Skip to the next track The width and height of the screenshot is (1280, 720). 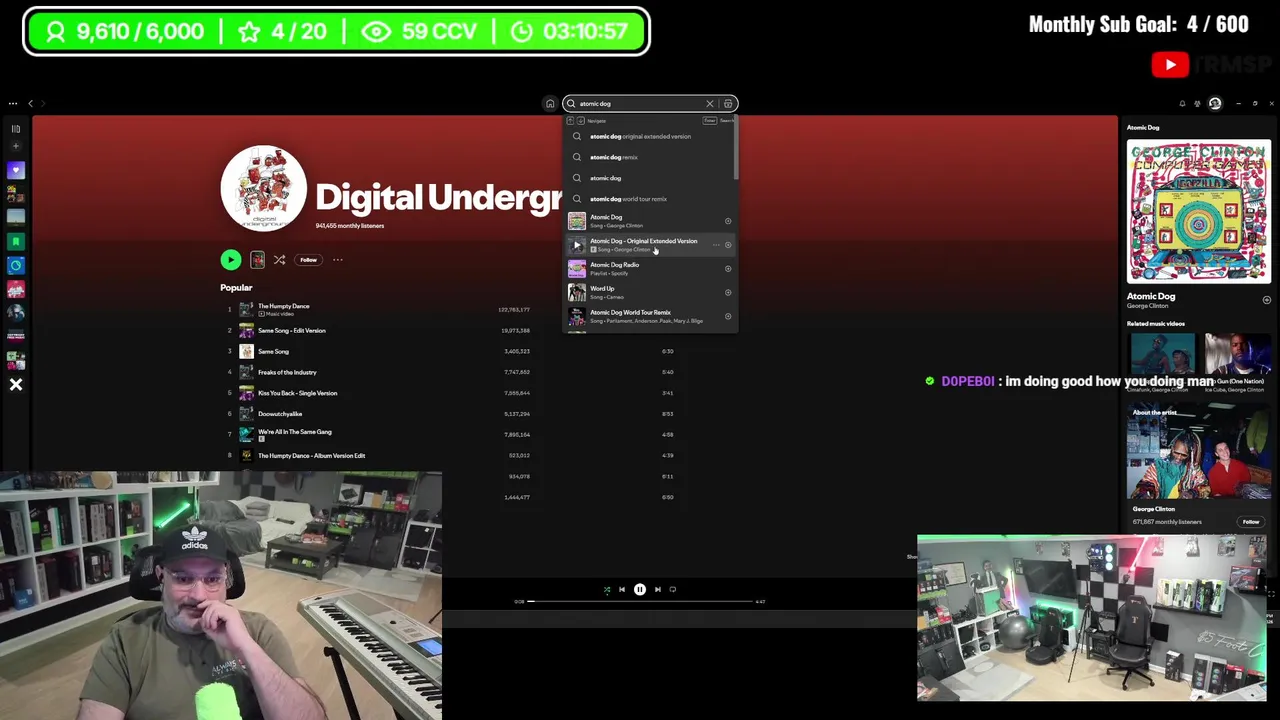click(x=658, y=590)
